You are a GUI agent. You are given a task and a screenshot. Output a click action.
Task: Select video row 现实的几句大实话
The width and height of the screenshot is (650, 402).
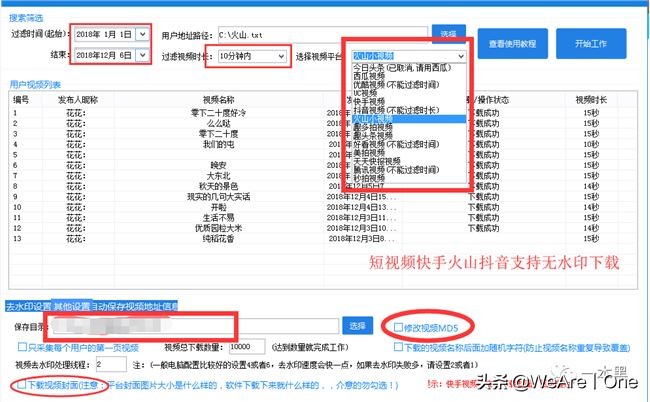pyautogui.click(x=218, y=197)
